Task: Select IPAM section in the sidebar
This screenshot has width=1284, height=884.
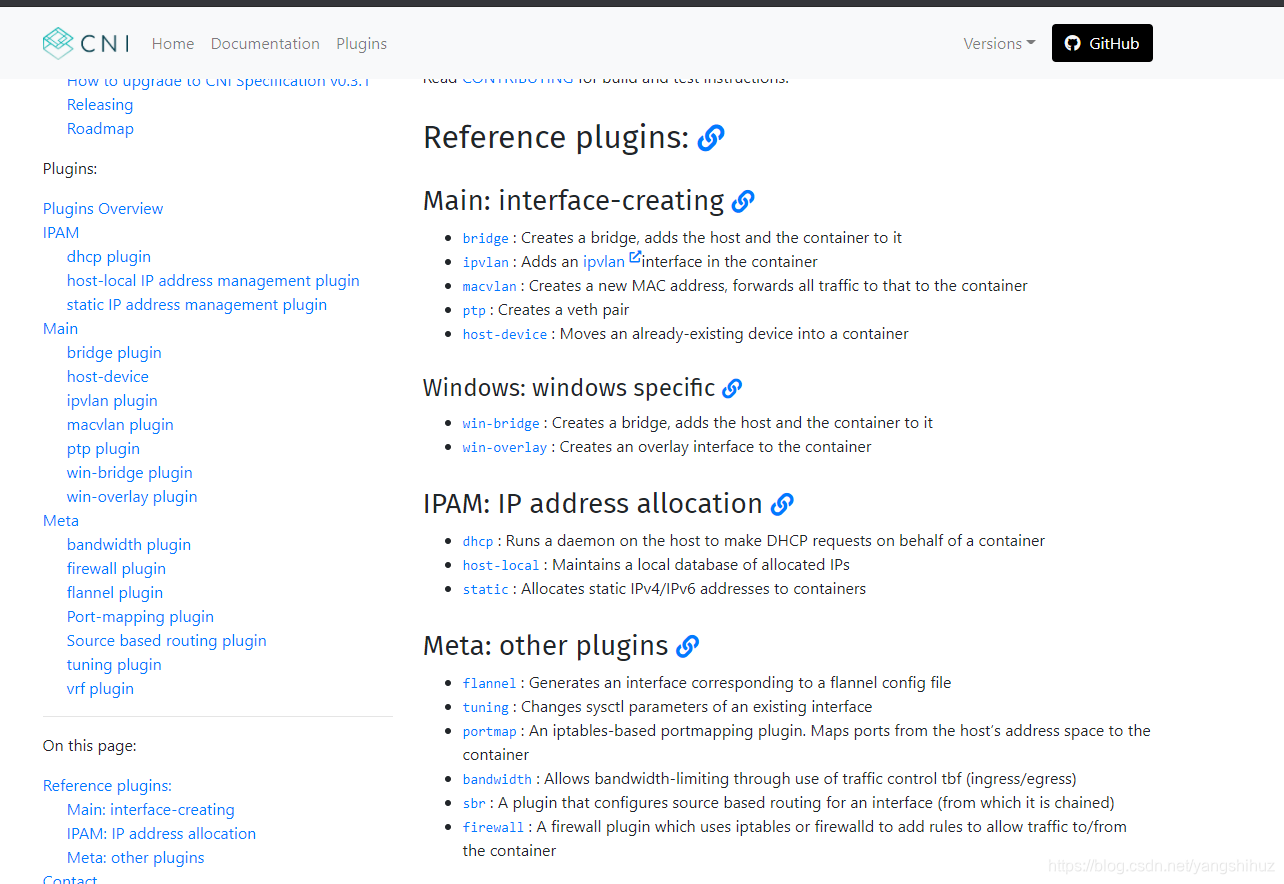Action: point(61,232)
